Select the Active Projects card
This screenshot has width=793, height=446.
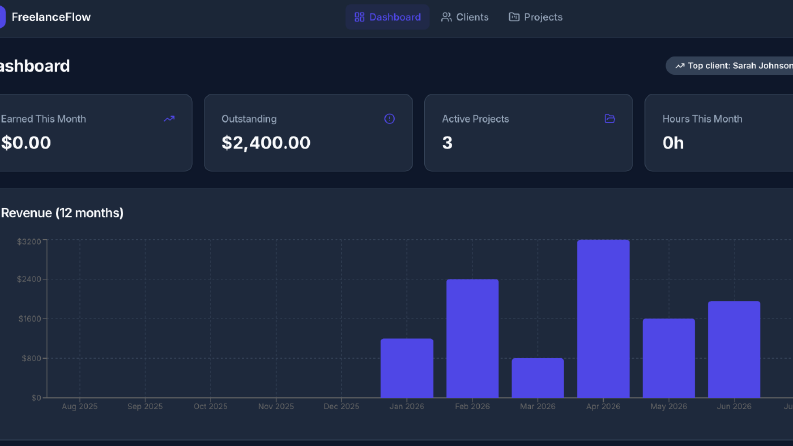click(x=528, y=133)
